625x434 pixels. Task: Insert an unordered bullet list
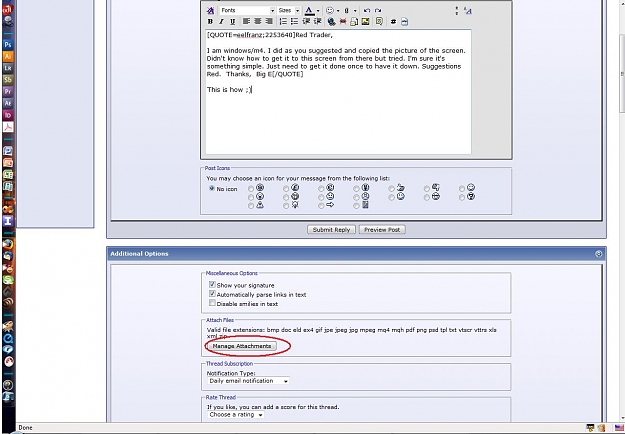tap(294, 22)
